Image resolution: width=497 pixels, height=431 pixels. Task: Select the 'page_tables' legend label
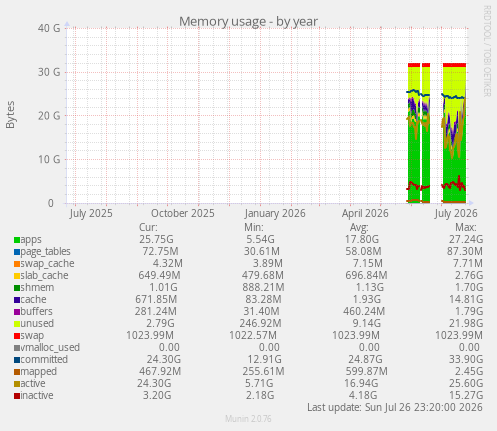(x=46, y=252)
